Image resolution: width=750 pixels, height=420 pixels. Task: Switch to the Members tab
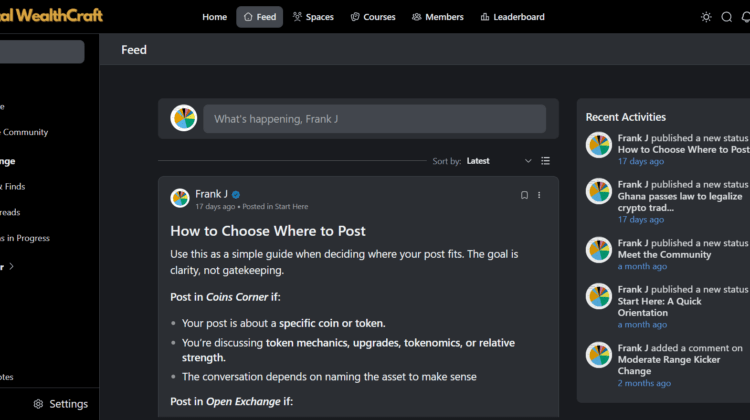[x=437, y=17]
